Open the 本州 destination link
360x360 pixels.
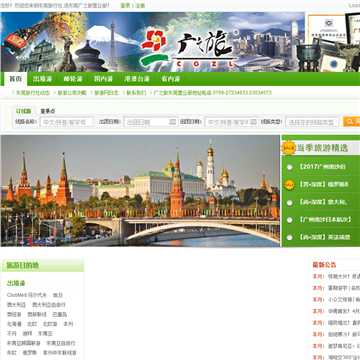[x=68, y=324]
